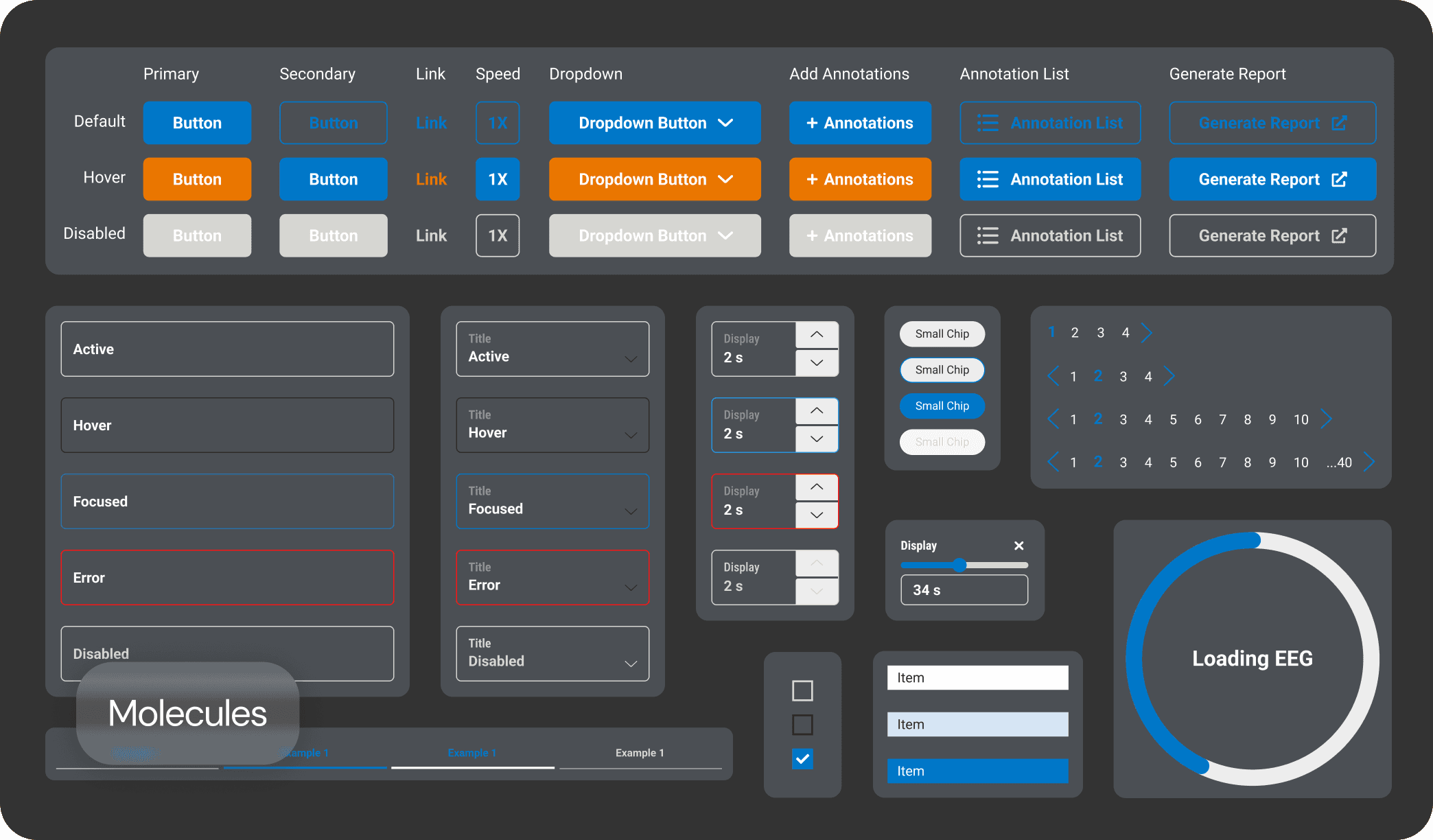This screenshot has height=840, width=1433.
Task: Click the previous-page chevron in the pagination row ending with ...40
Action: 1053,462
